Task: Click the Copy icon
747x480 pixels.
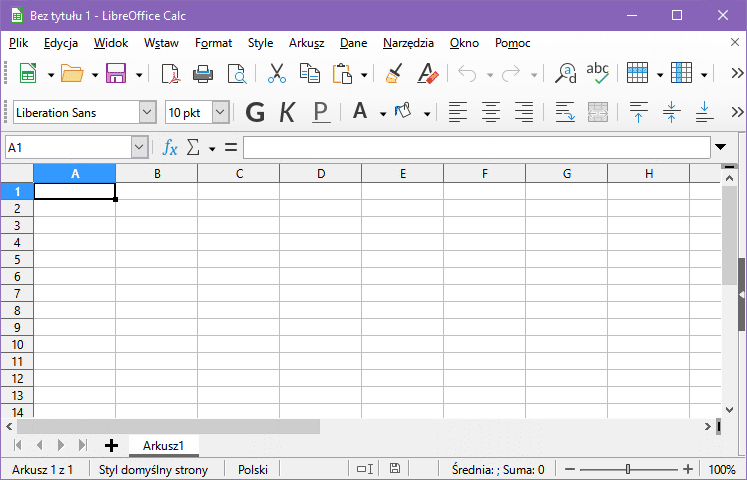Action: pos(310,74)
